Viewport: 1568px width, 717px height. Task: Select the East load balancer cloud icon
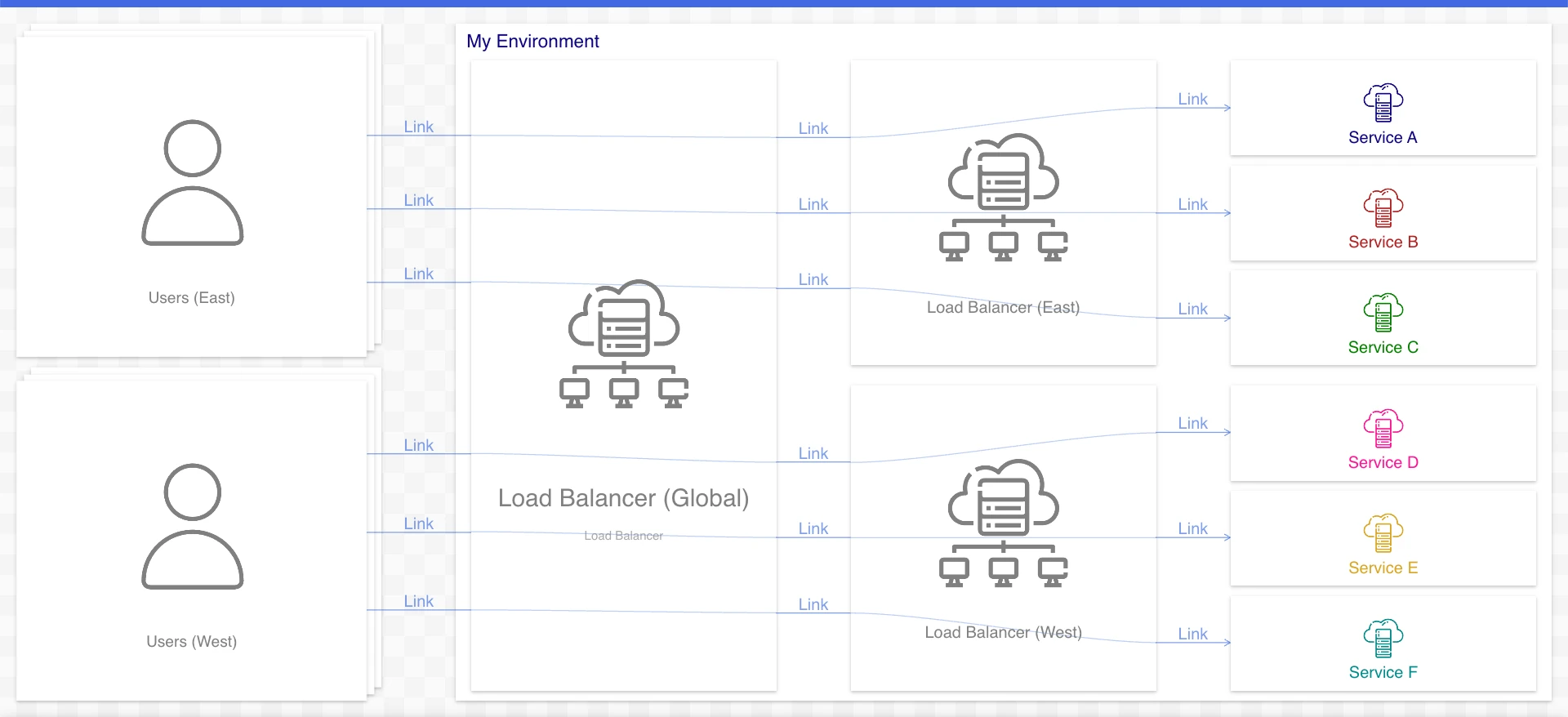[x=1003, y=198]
